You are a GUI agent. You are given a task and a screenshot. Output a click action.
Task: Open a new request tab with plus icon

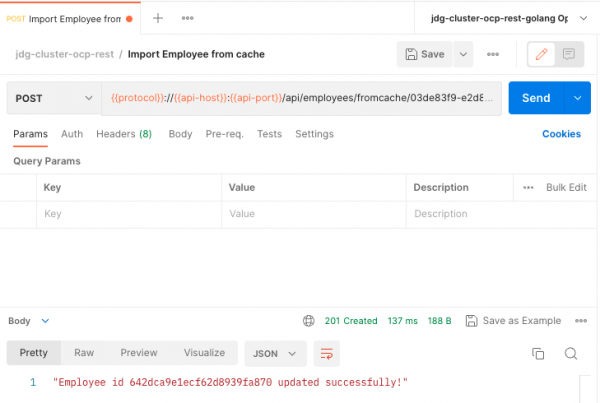[x=157, y=18]
